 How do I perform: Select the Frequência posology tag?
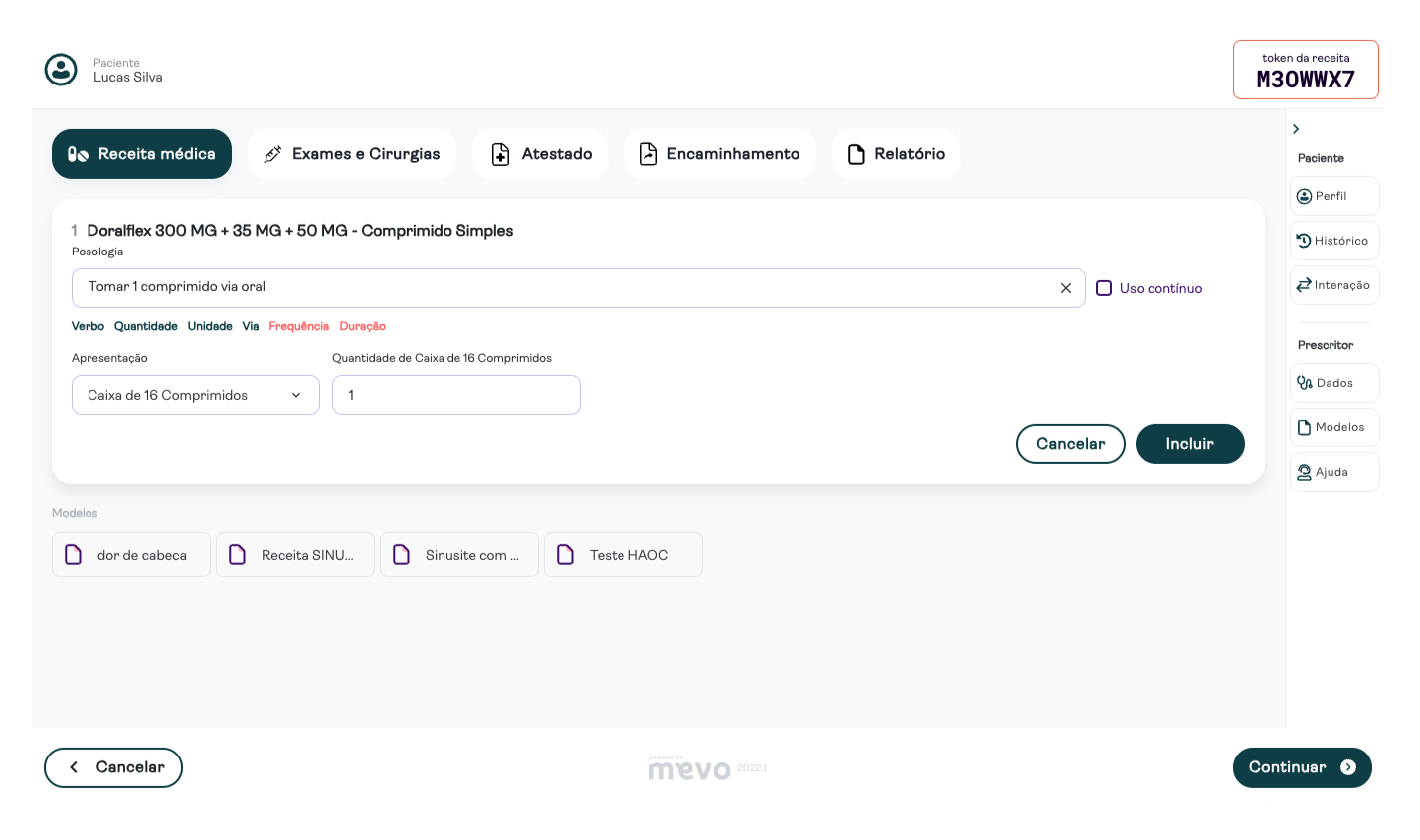[x=298, y=326]
